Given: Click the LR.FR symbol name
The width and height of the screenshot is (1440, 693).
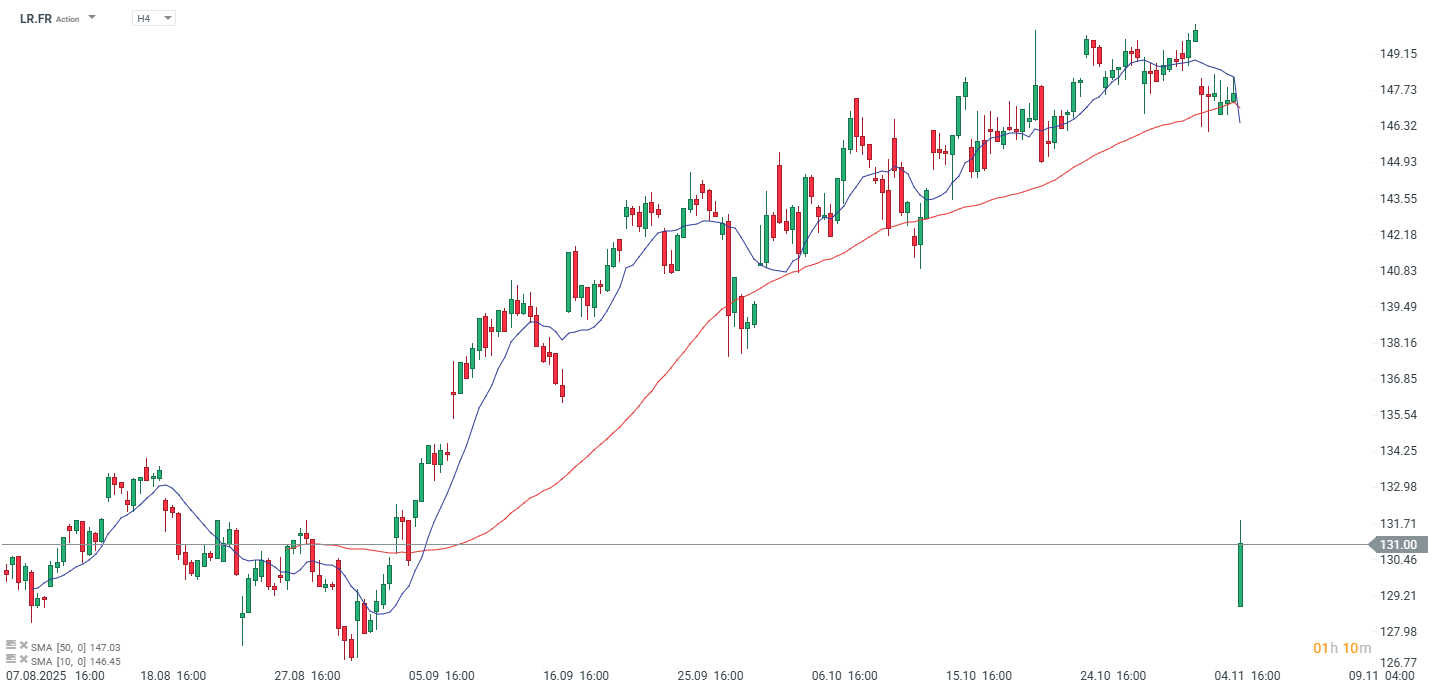Looking at the screenshot, I should pos(36,18).
